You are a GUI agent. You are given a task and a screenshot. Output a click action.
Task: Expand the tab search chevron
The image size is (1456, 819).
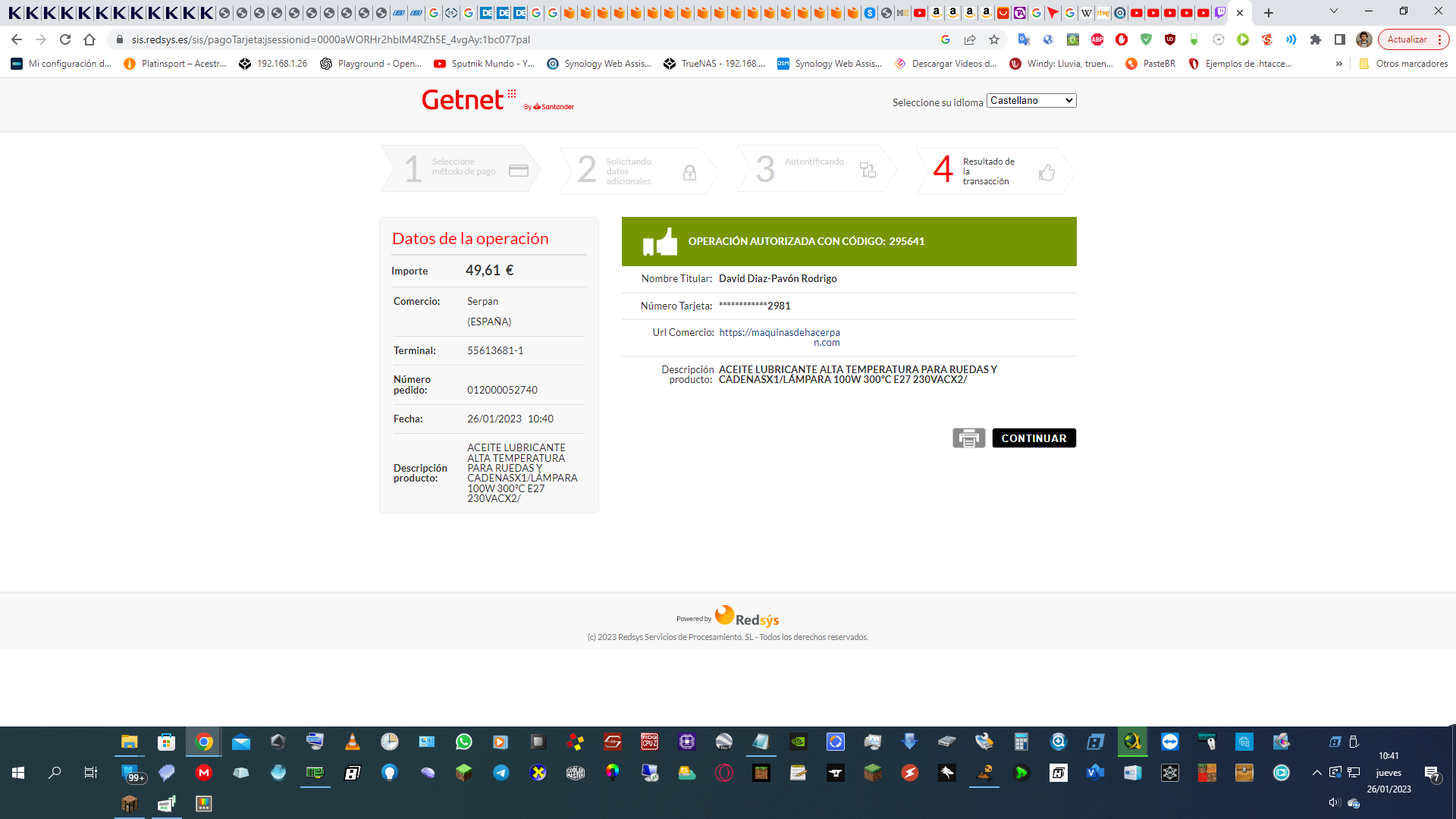1334,11
